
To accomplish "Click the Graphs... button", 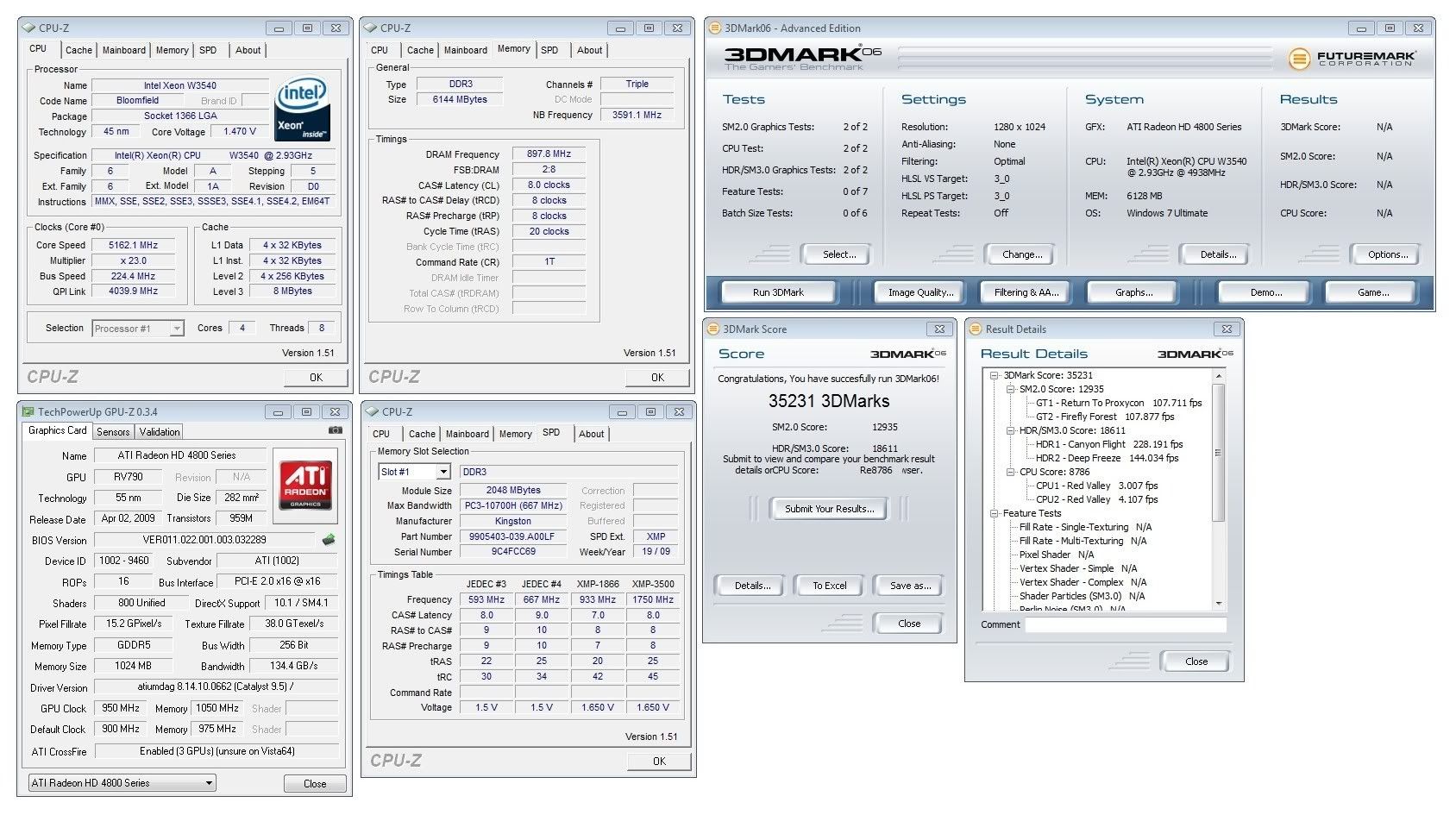I will tap(1133, 292).
